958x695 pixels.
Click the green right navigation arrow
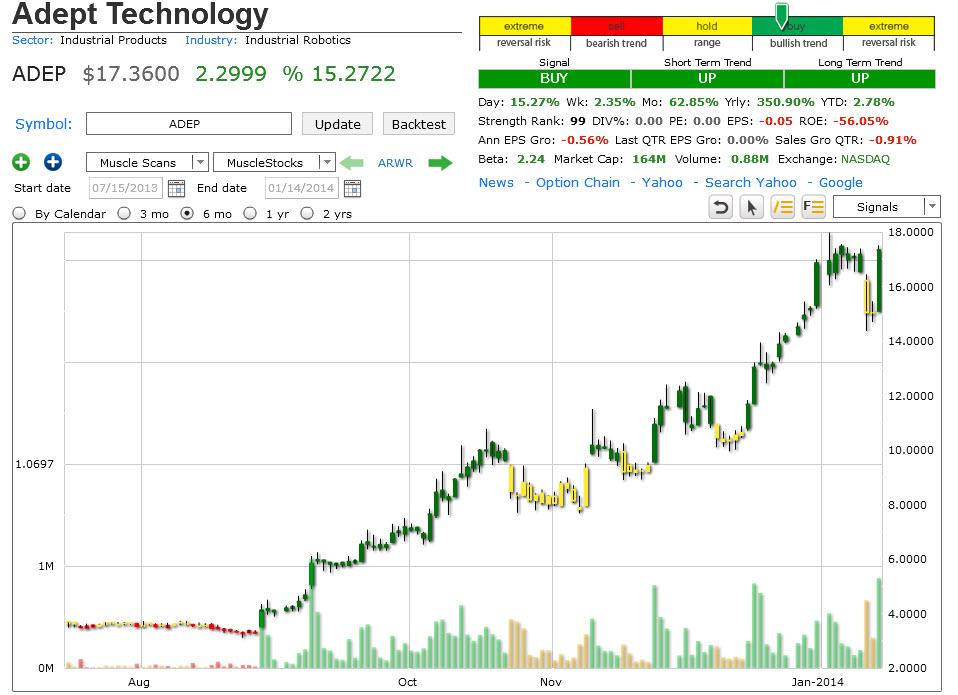click(x=438, y=162)
